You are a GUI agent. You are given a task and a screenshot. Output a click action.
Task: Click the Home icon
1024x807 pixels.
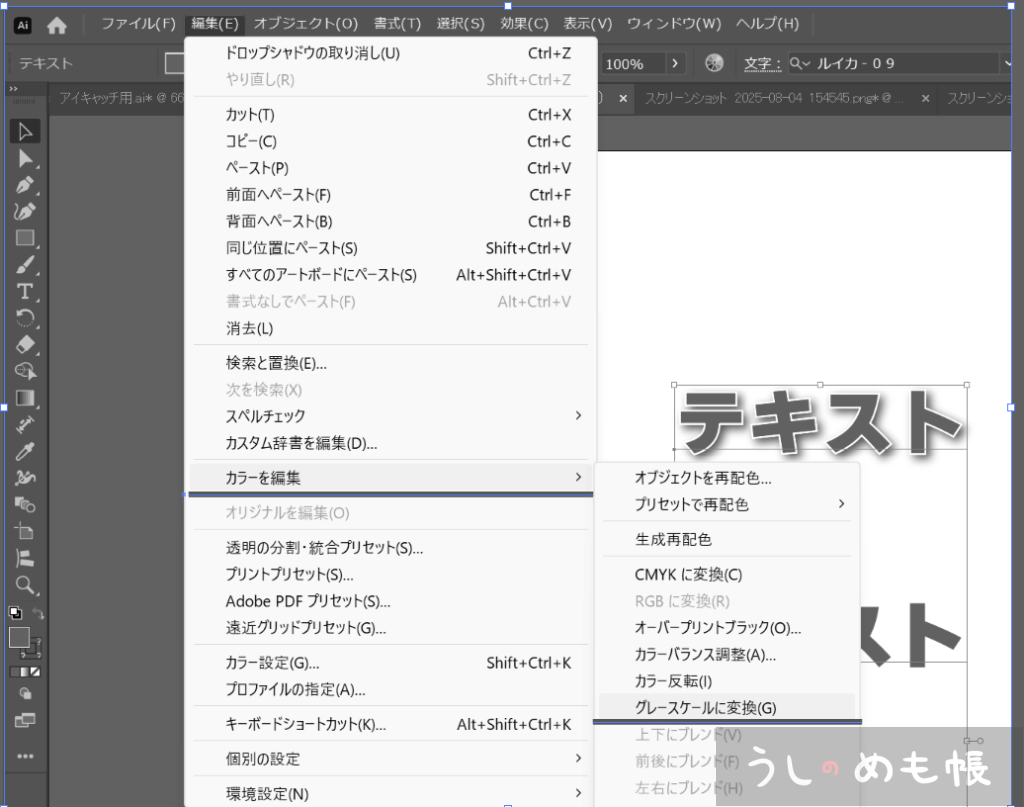click(x=58, y=24)
